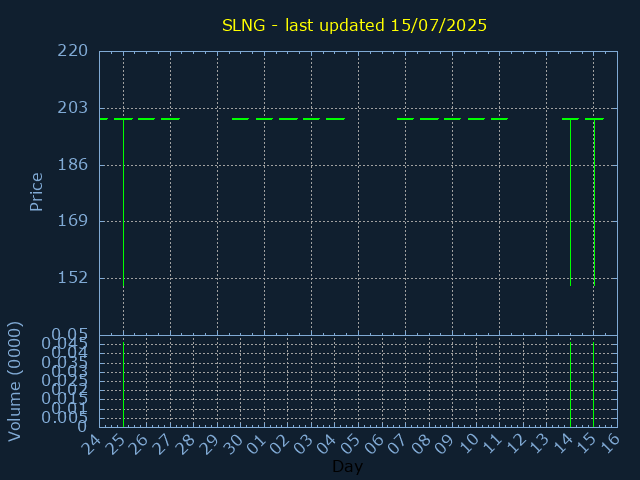Click the Day axis title

click(x=347, y=466)
